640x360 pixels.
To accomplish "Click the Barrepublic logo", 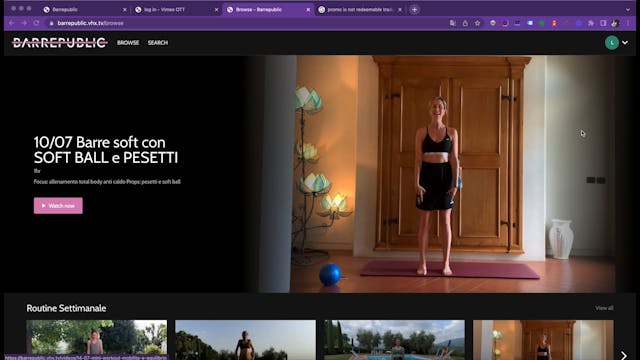I will (60, 42).
